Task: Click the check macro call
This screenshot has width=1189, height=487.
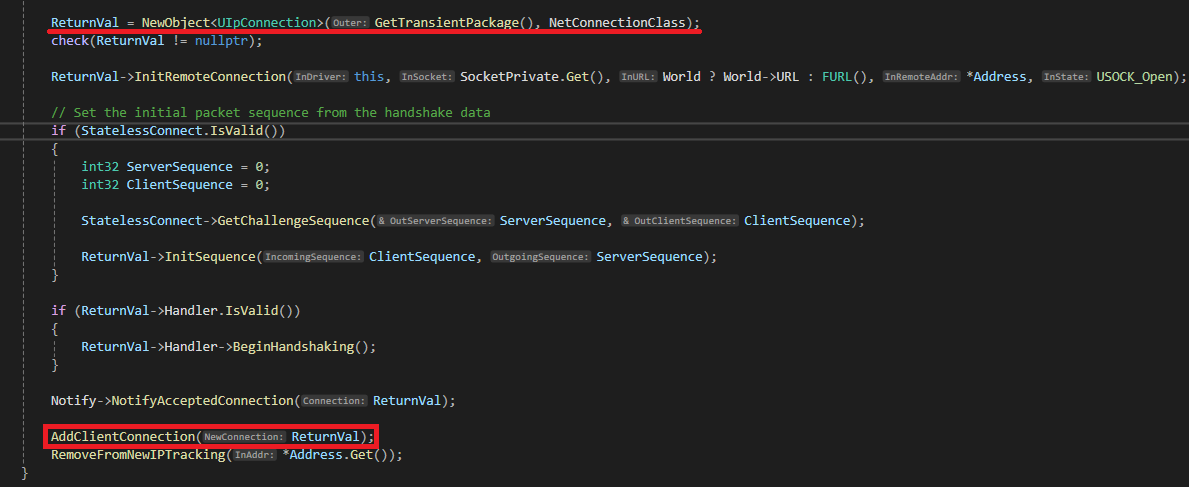Action: [69, 40]
